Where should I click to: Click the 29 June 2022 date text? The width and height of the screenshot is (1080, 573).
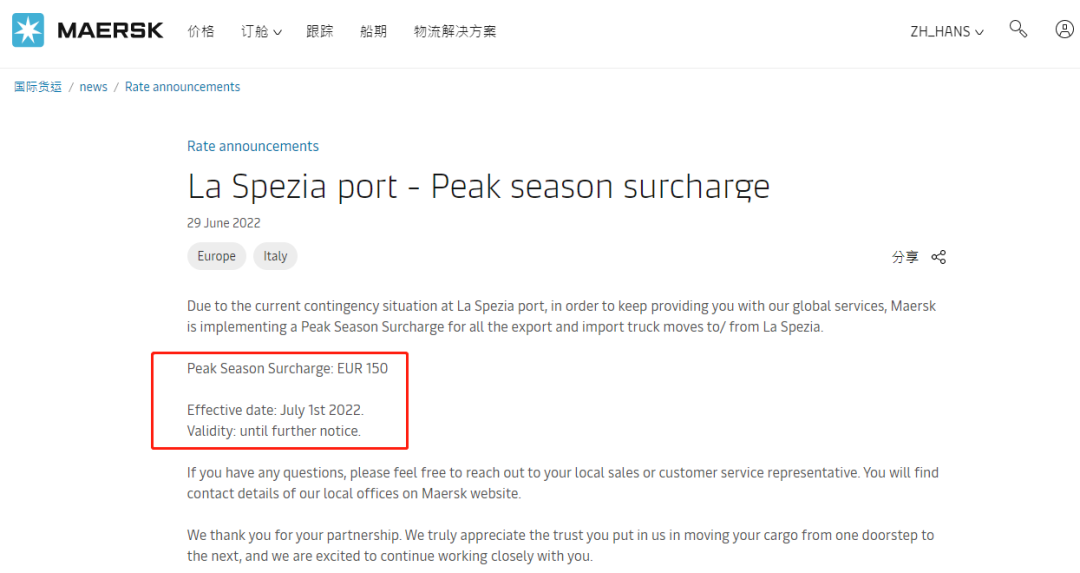pos(223,223)
